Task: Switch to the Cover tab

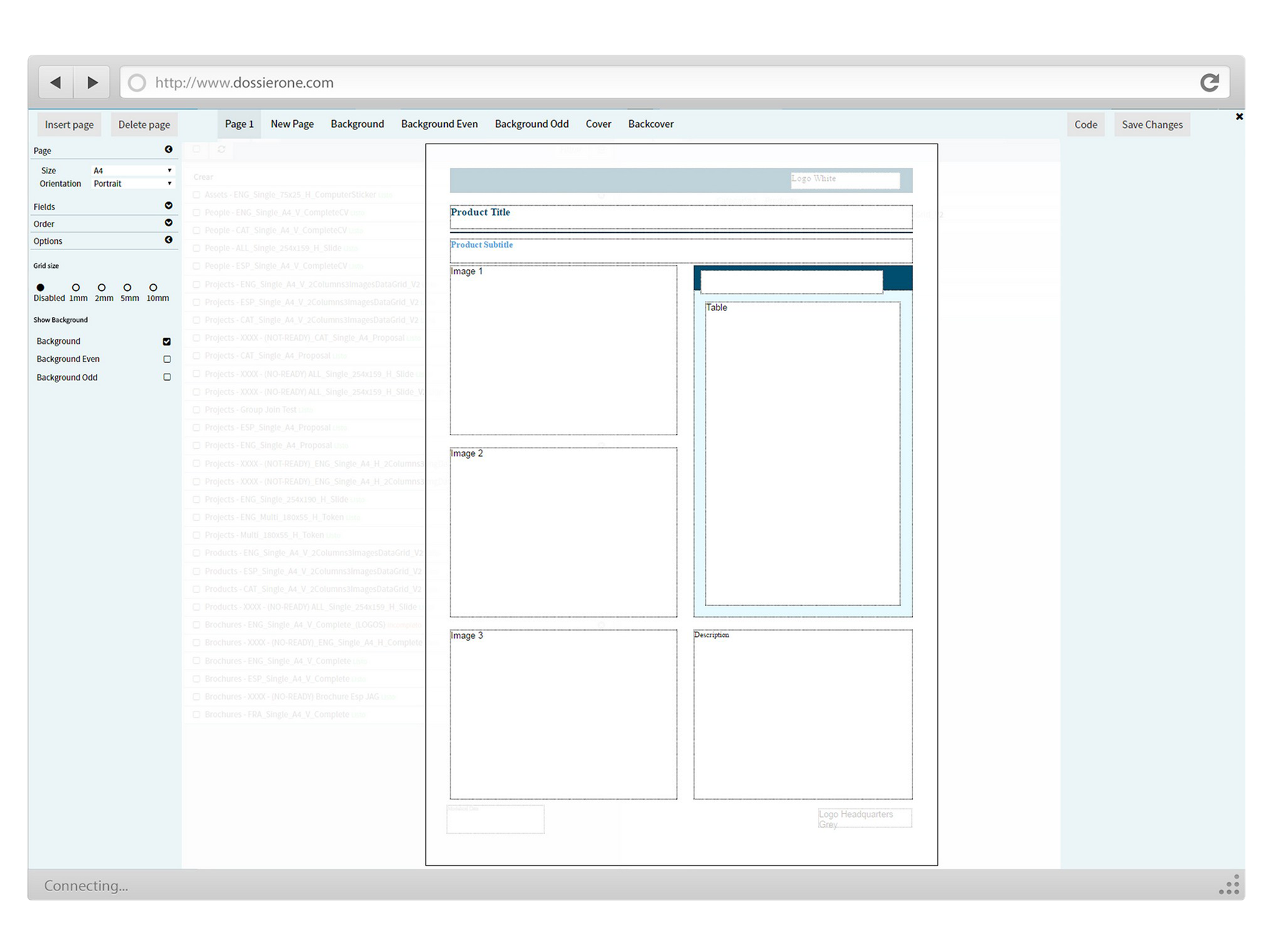Action: tap(598, 124)
